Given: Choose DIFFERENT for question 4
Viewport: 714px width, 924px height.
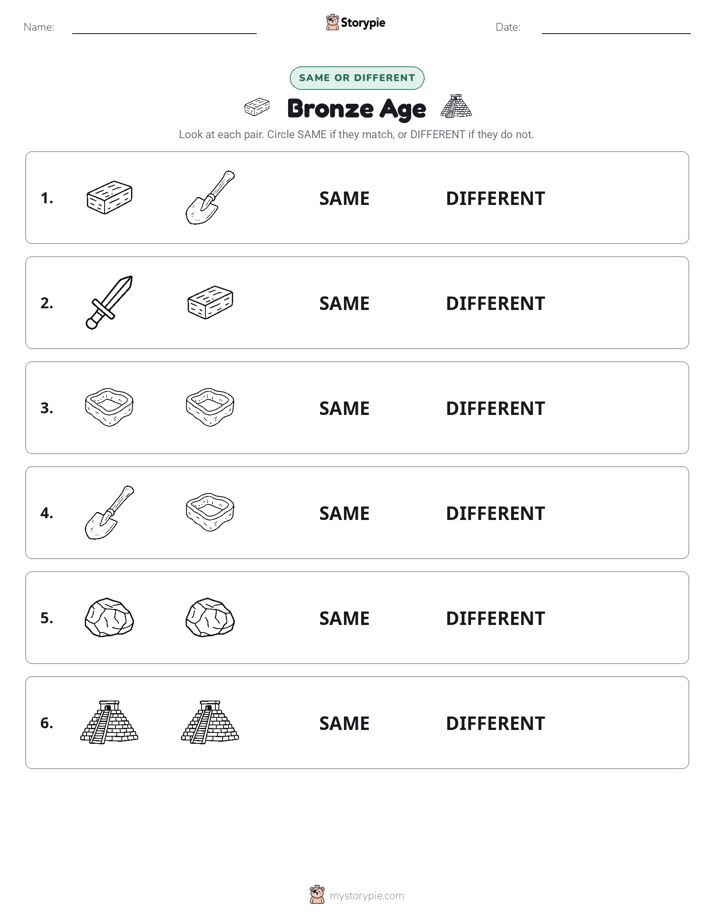Looking at the screenshot, I should click(495, 513).
